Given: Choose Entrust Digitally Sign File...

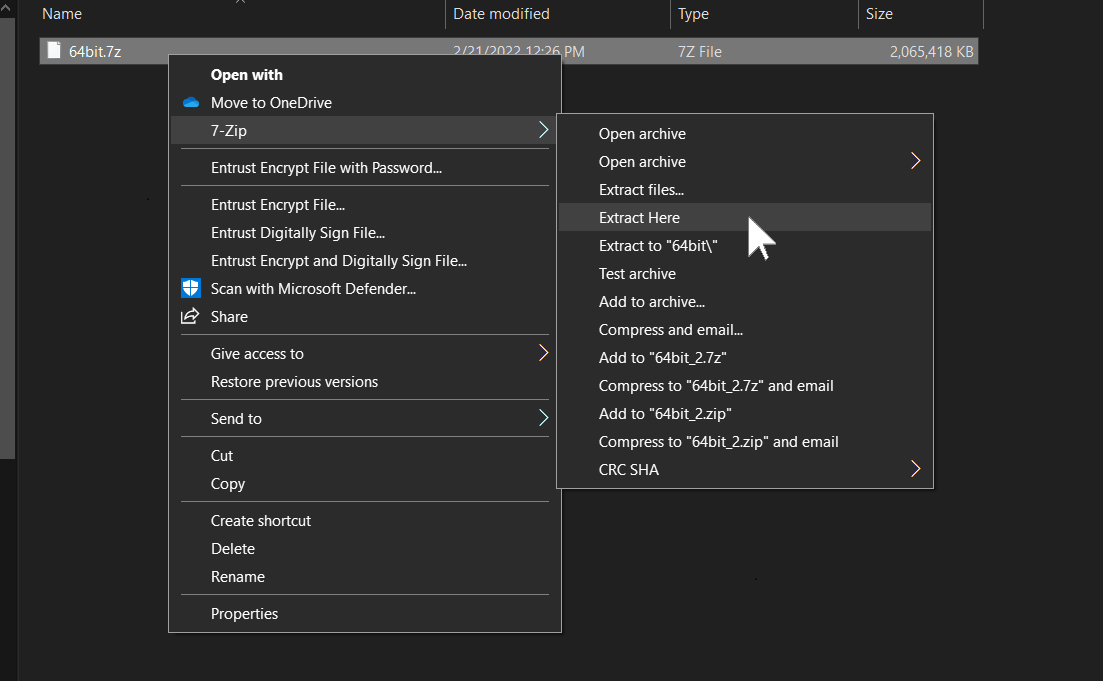Looking at the screenshot, I should 364,233.
